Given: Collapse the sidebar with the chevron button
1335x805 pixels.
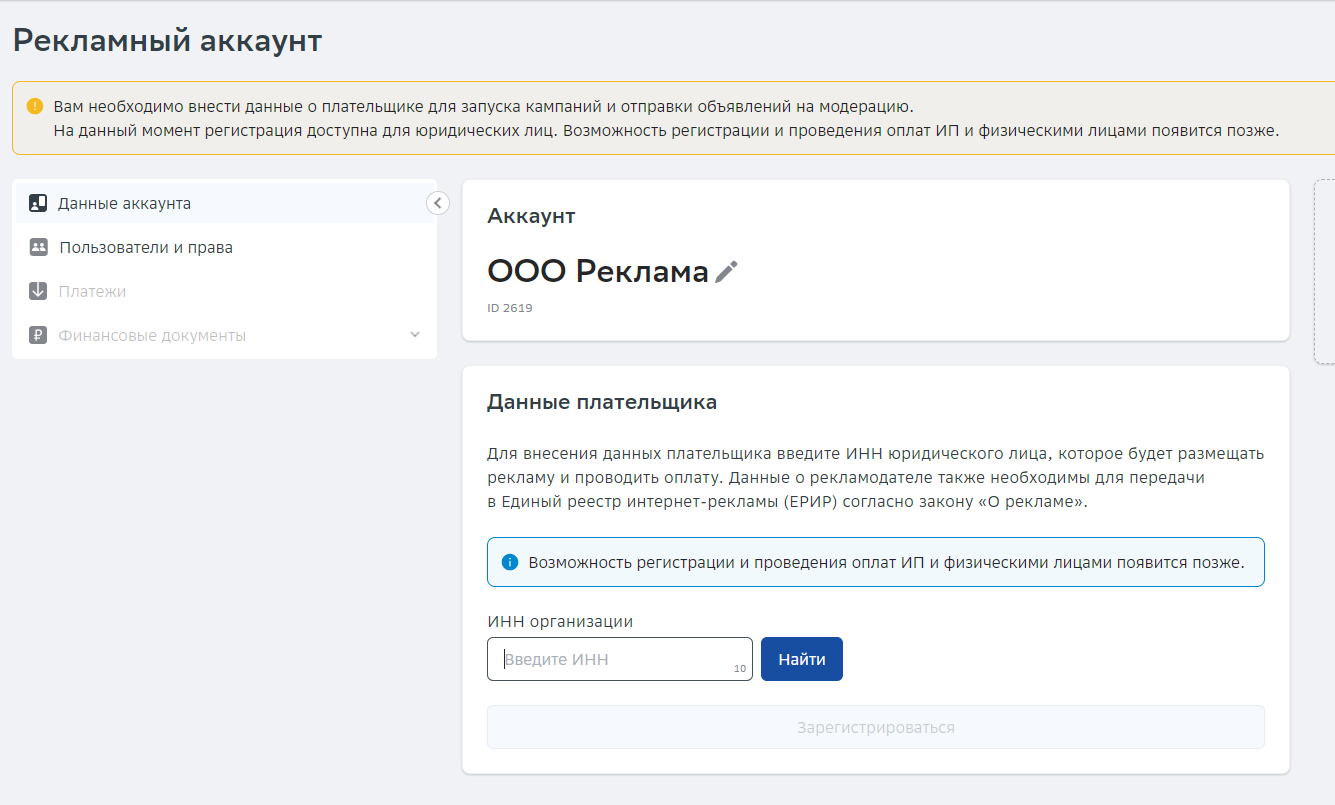Looking at the screenshot, I should coord(437,203).
